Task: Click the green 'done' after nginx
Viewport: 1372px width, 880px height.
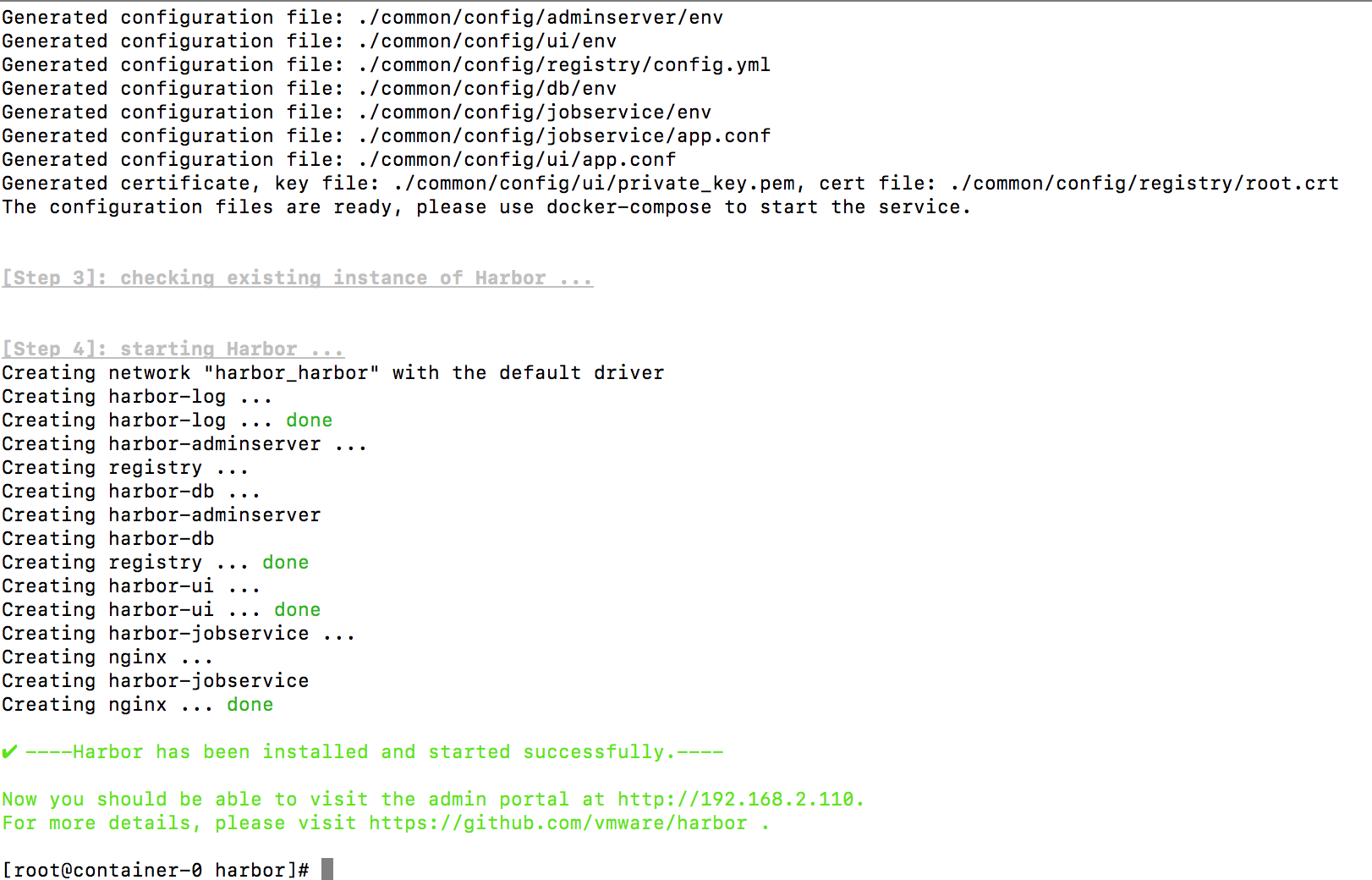Action: [250, 704]
